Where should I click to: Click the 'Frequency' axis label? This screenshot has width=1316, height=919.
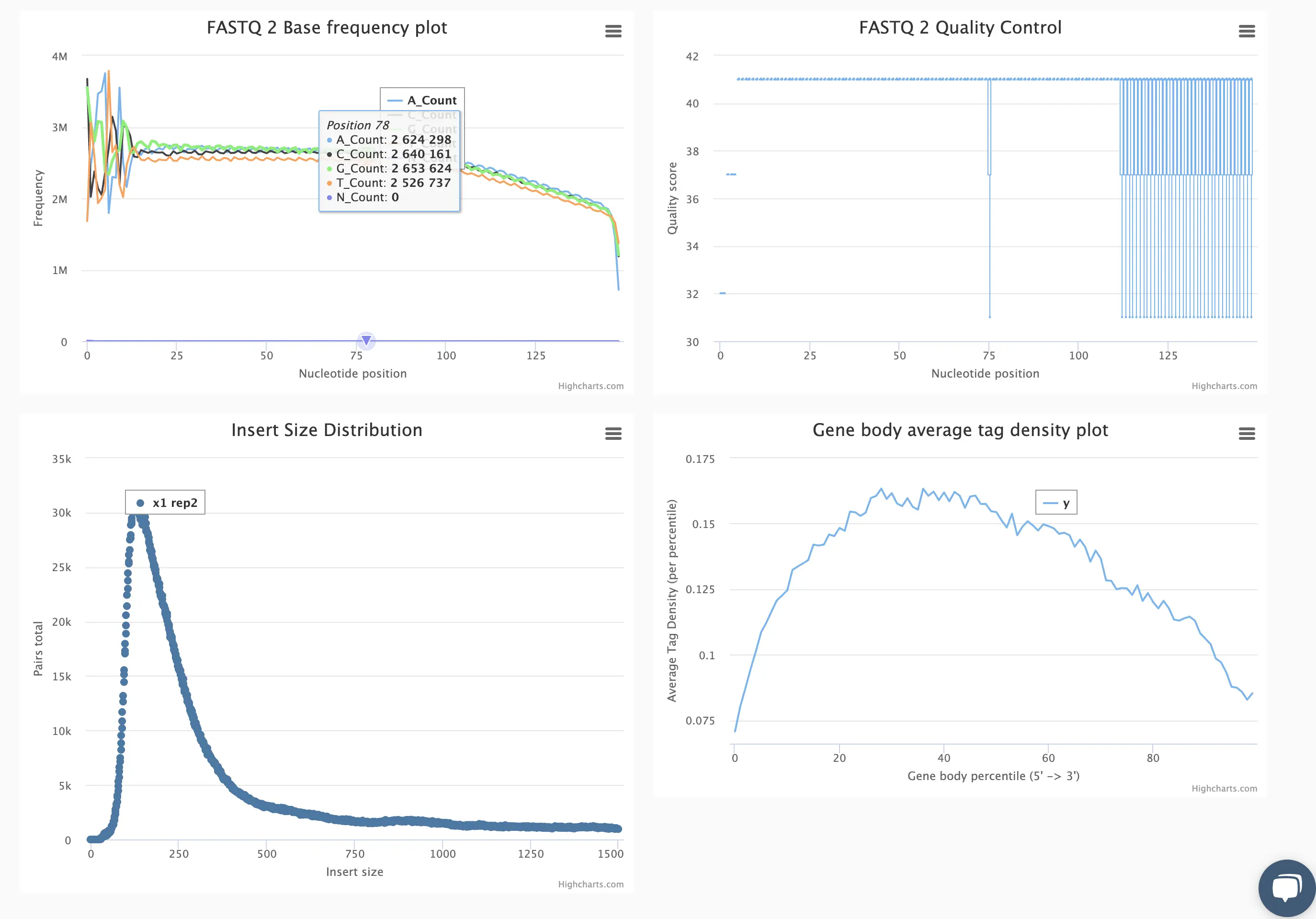pos(38,198)
